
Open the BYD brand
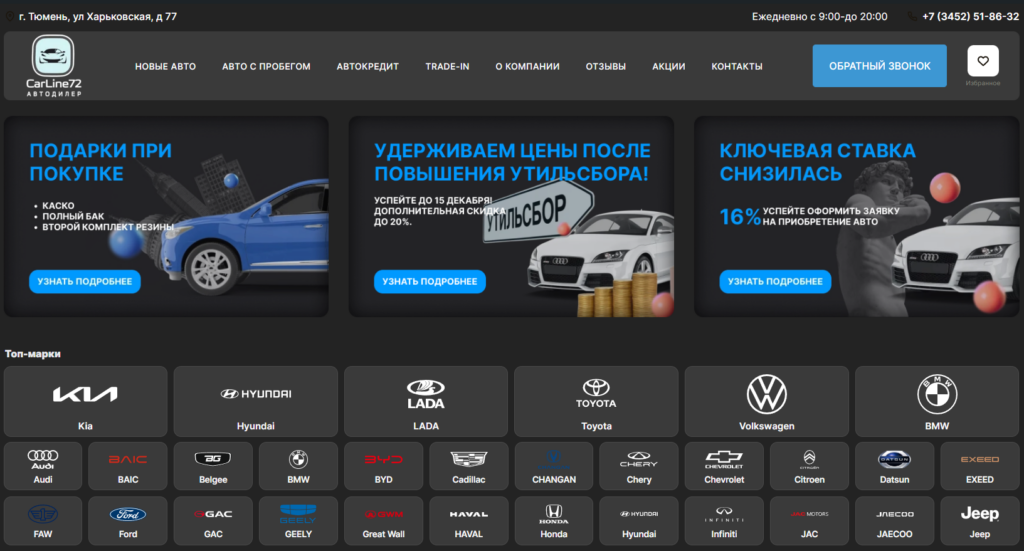[x=384, y=466]
